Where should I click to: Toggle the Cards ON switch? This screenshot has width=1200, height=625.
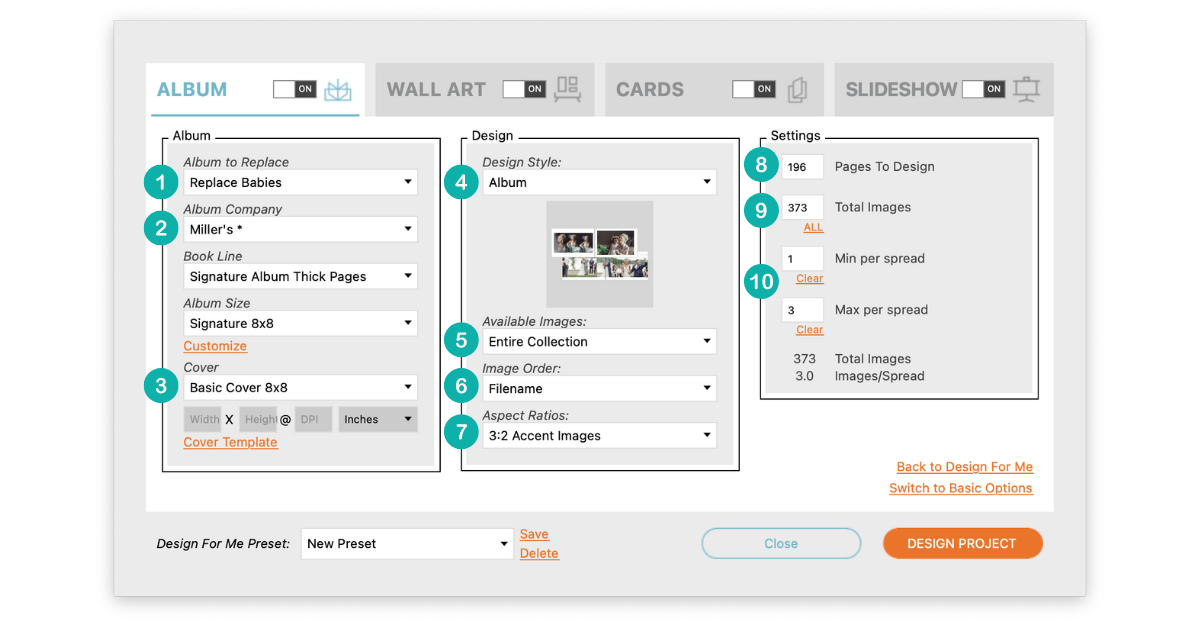[x=753, y=89]
